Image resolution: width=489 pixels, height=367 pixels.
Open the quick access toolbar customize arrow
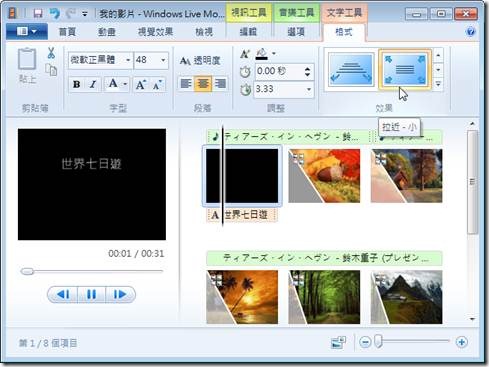pyautogui.click(x=85, y=14)
